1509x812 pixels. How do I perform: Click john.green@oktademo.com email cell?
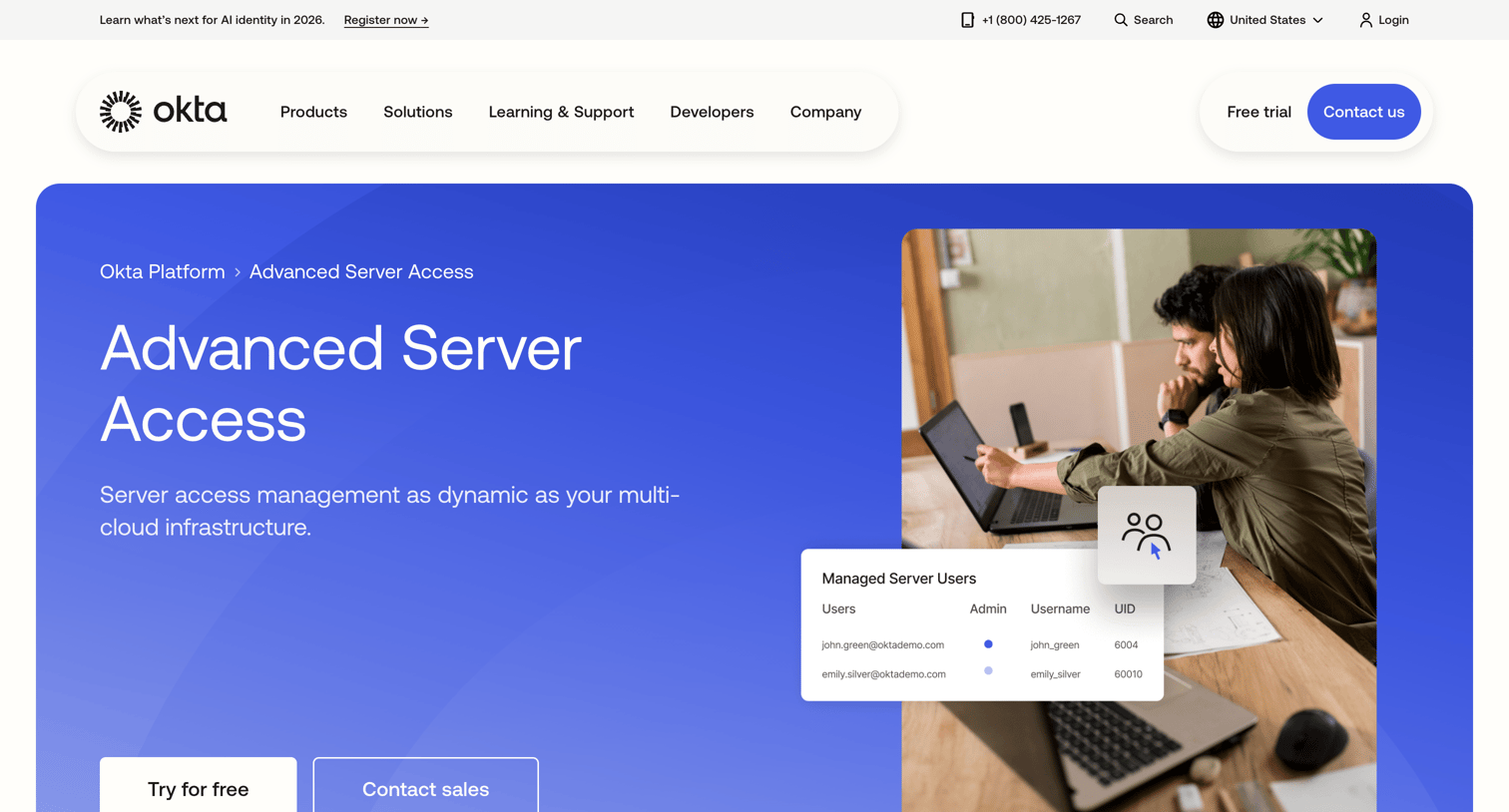pyautogui.click(x=882, y=645)
